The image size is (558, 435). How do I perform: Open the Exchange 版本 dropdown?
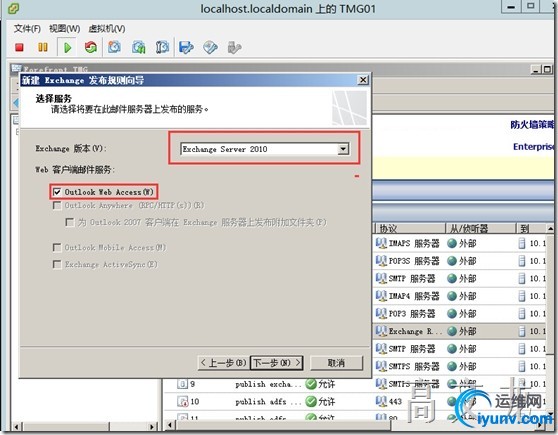pyautogui.click(x=343, y=149)
